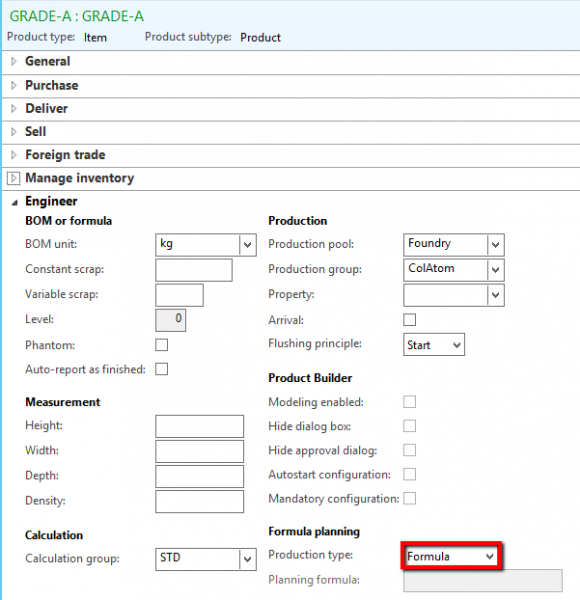Viewport: 580px width, 600px height.
Task: Open the Production group dropdown arrow
Action: pyautogui.click(x=495, y=270)
